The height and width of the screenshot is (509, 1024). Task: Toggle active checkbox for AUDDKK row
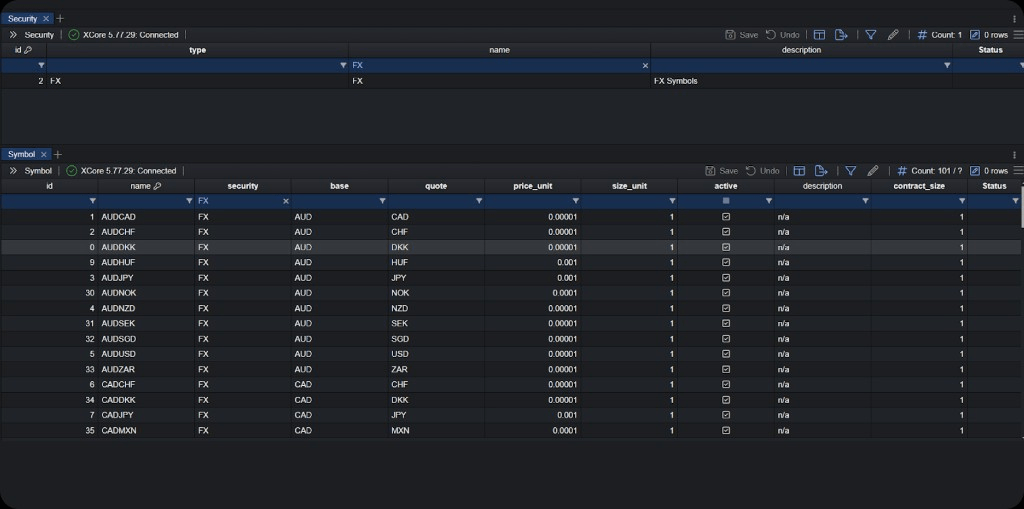pyautogui.click(x=726, y=247)
